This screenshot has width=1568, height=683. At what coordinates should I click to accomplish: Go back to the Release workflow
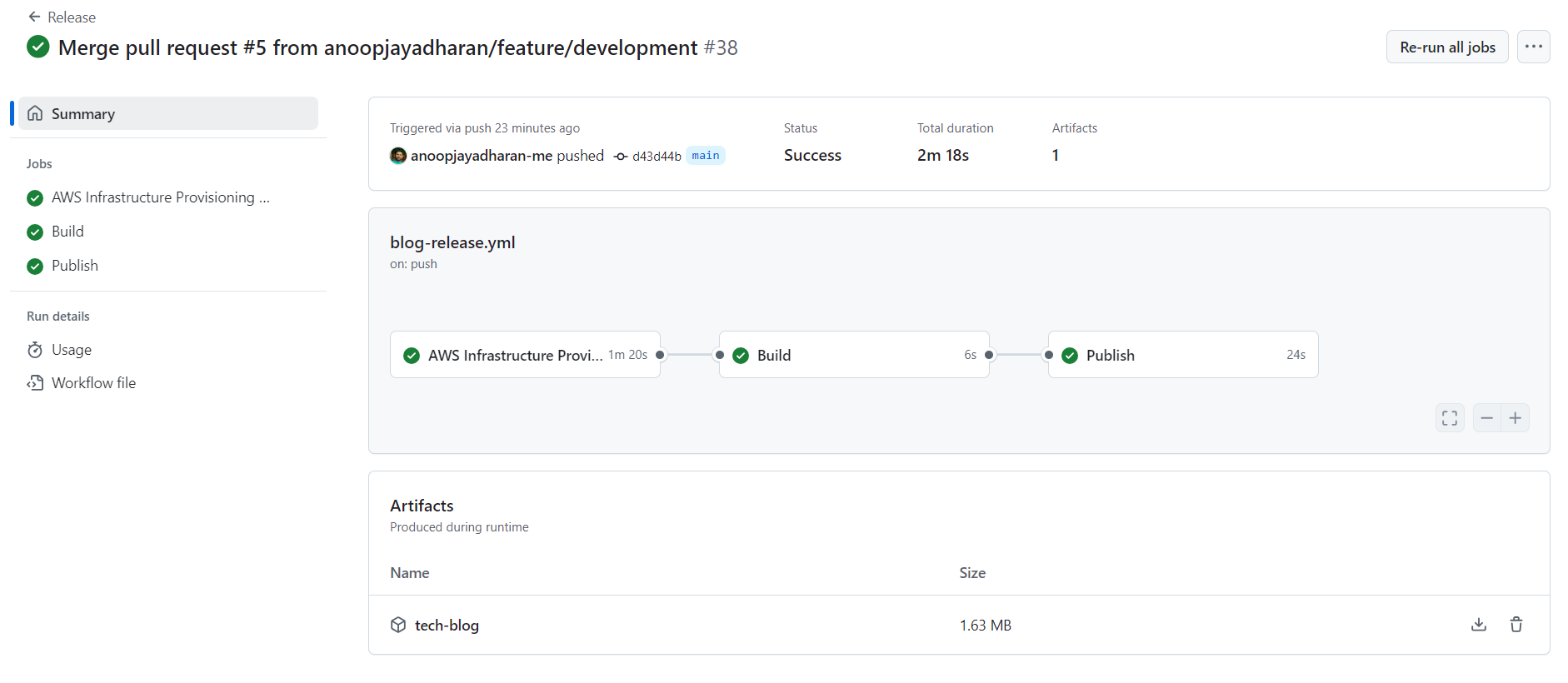[x=62, y=17]
